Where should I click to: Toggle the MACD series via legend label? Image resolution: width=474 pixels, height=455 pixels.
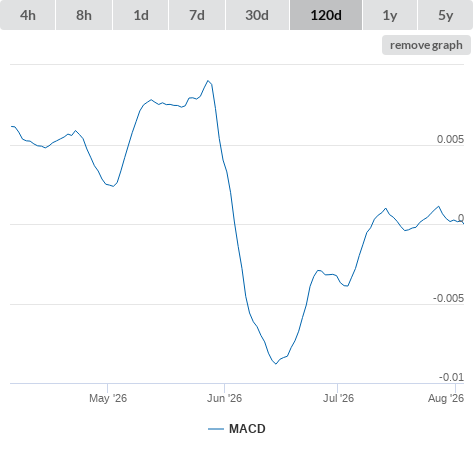click(247, 429)
